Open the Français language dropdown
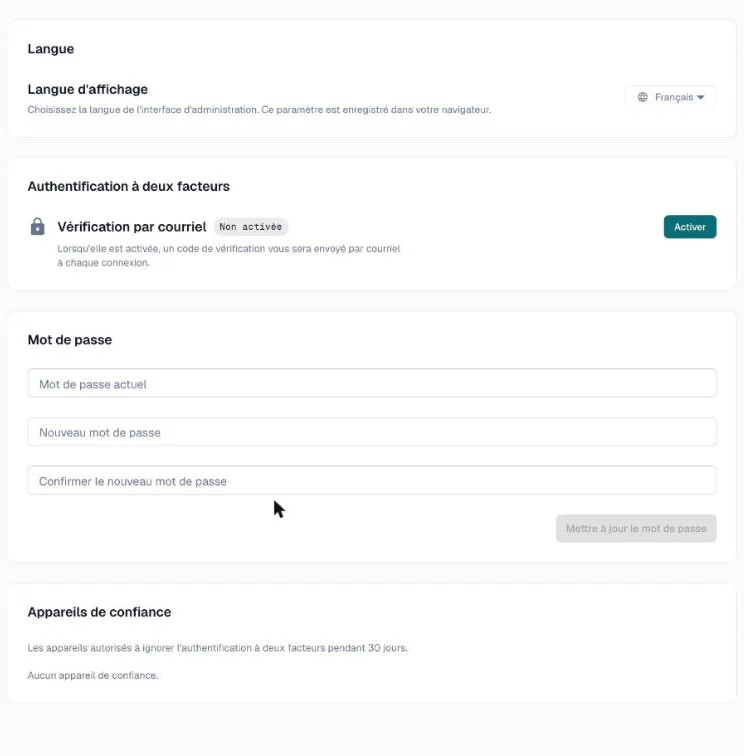744x756 pixels. pyautogui.click(x=670, y=97)
